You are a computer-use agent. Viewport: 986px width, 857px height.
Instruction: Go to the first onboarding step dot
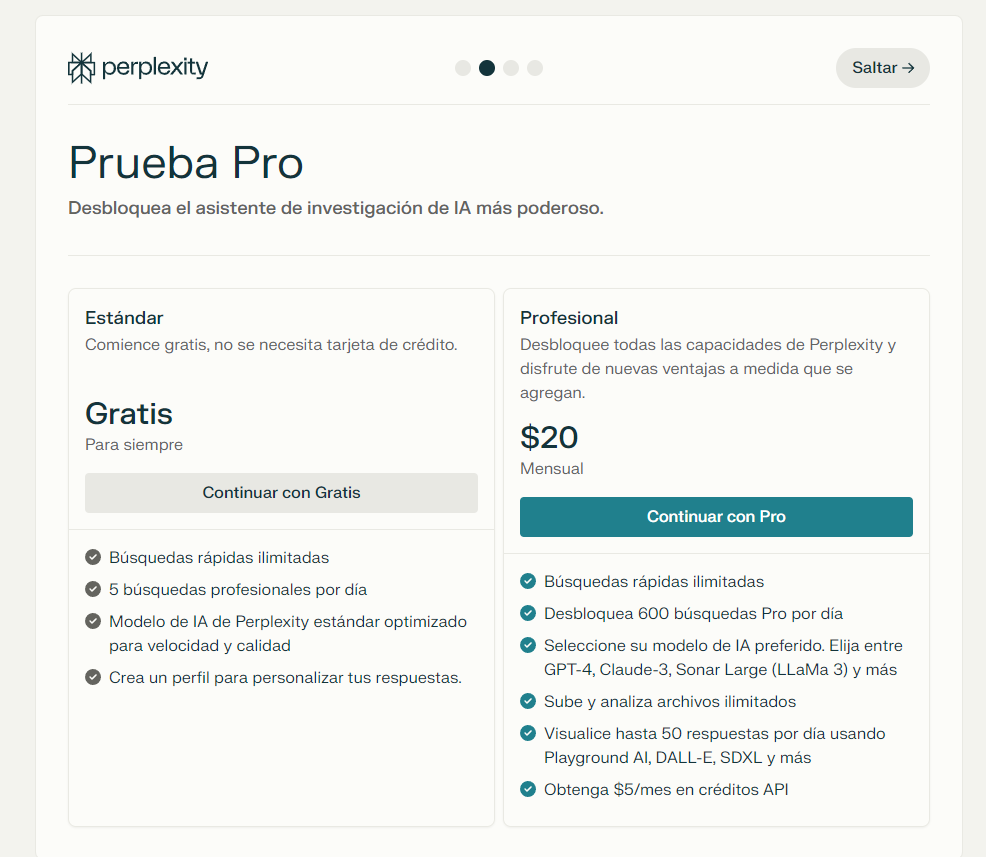(463, 68)
